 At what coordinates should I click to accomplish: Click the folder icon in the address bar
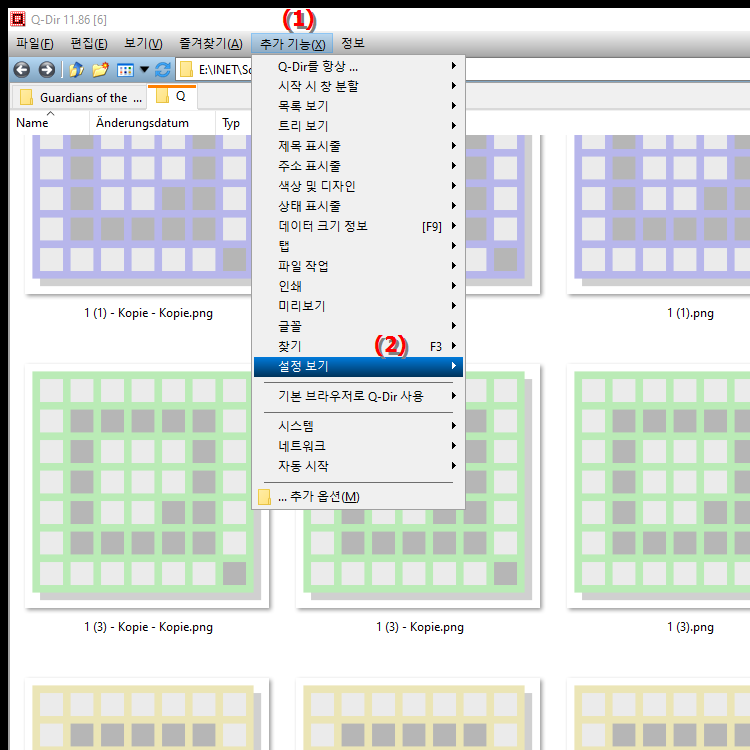[187, 70]
